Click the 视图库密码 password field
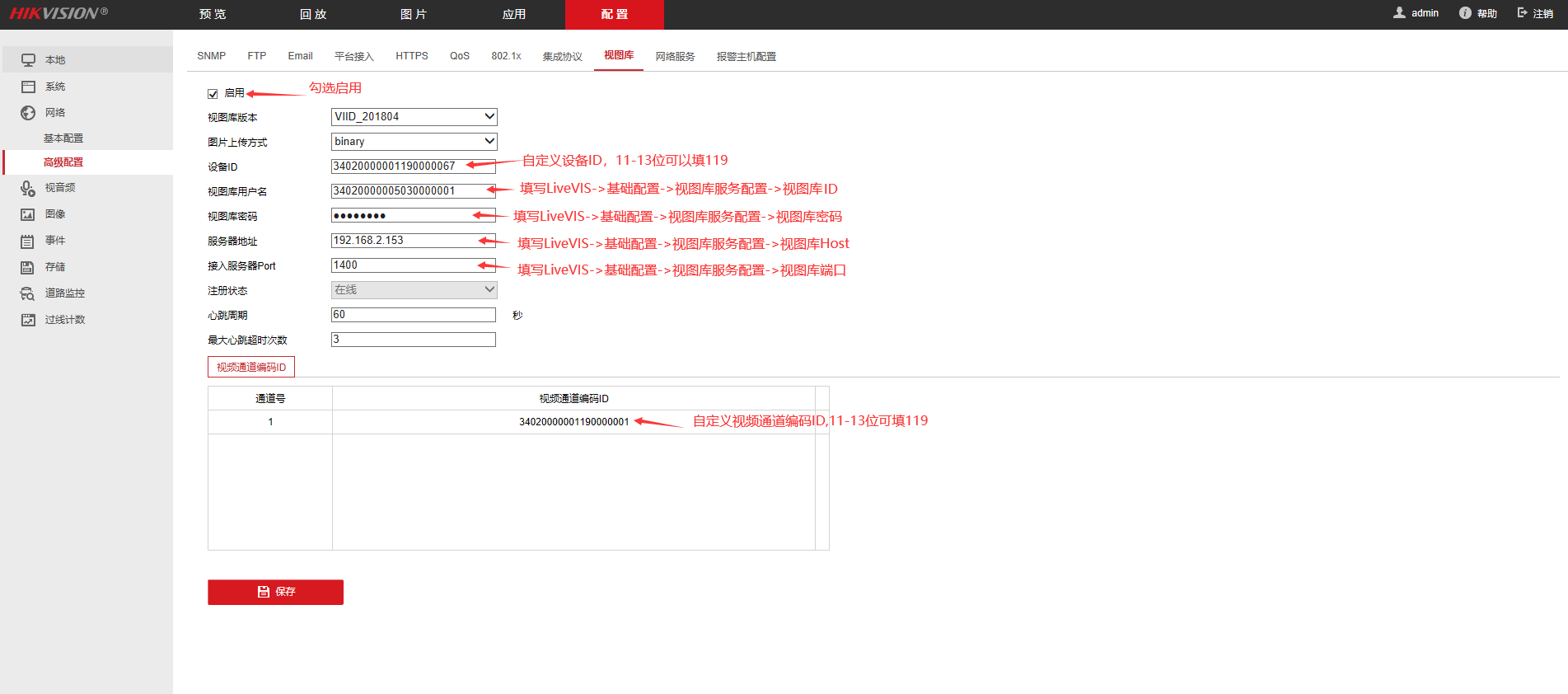The image size is (1568, 694). point(414,215)
